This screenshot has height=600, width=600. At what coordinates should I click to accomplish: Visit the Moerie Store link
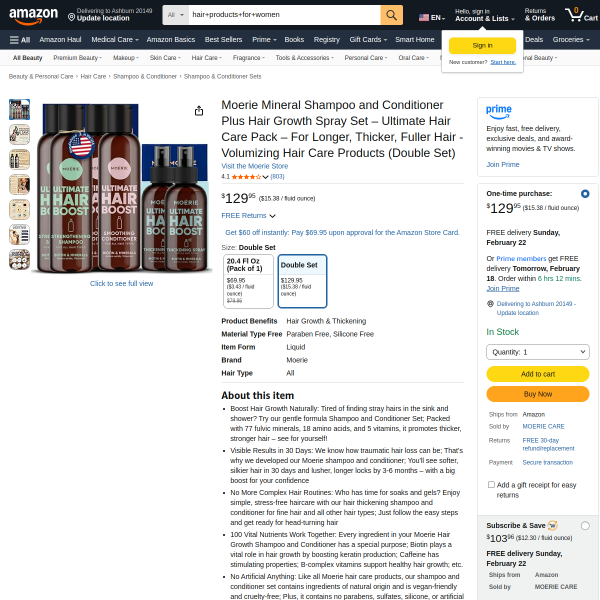pos(254,166)
